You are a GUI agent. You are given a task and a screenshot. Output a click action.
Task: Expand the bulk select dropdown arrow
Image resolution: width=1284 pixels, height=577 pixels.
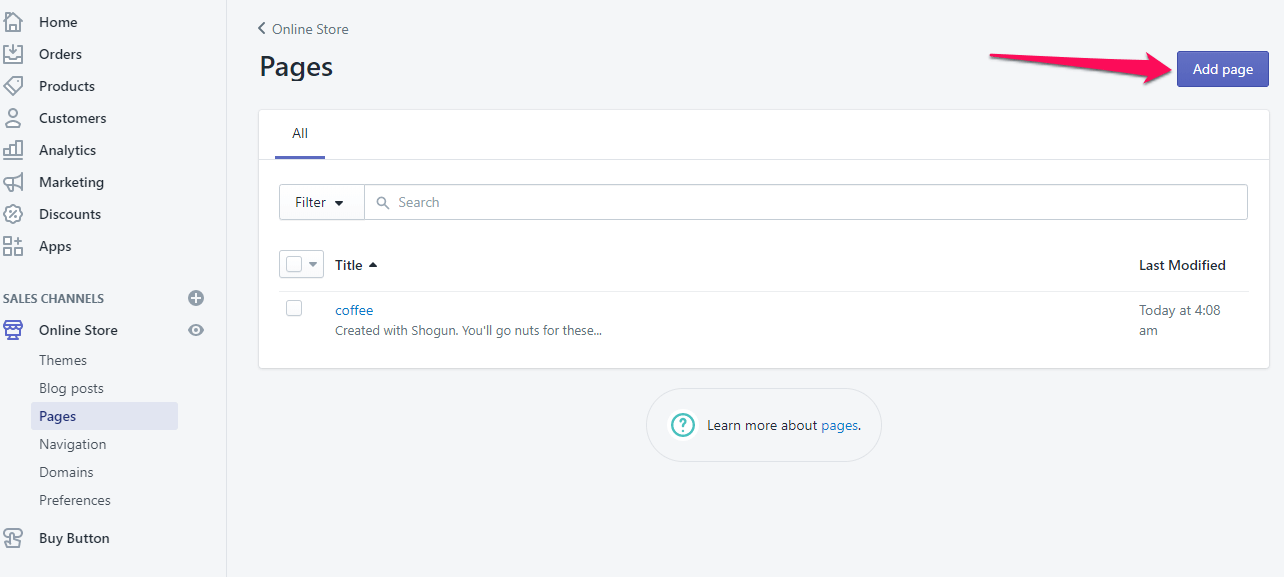[x=313, y=265]
